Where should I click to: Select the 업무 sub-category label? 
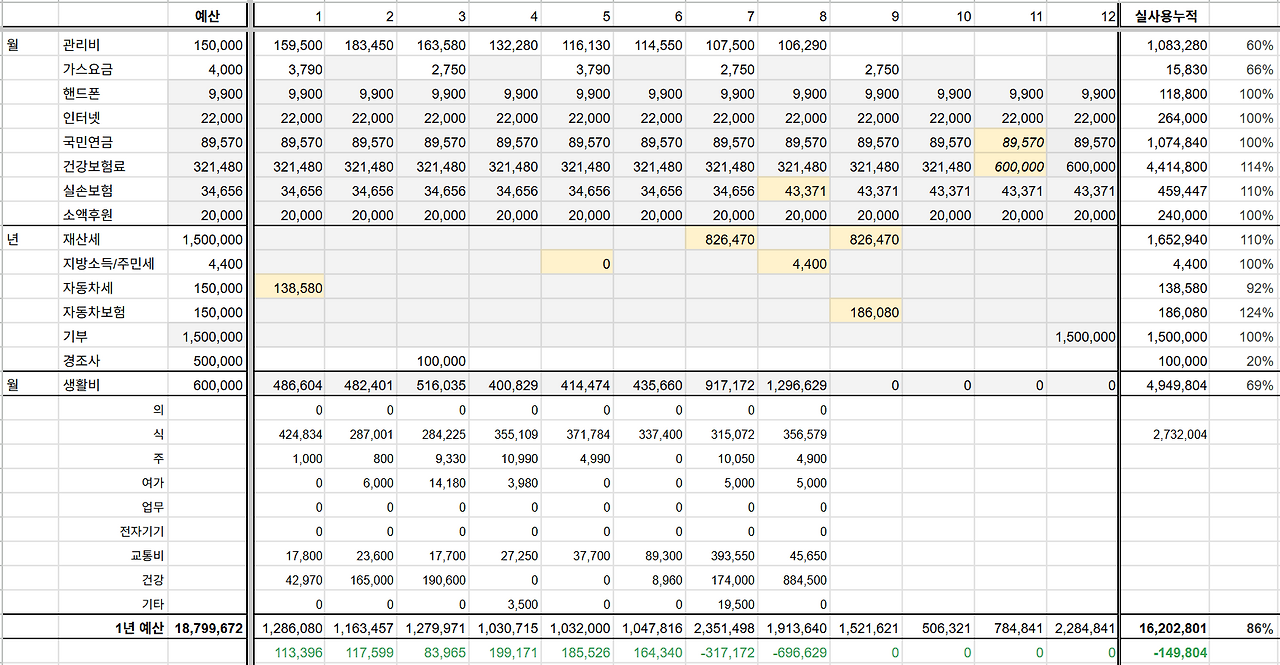tap(155, 507)
